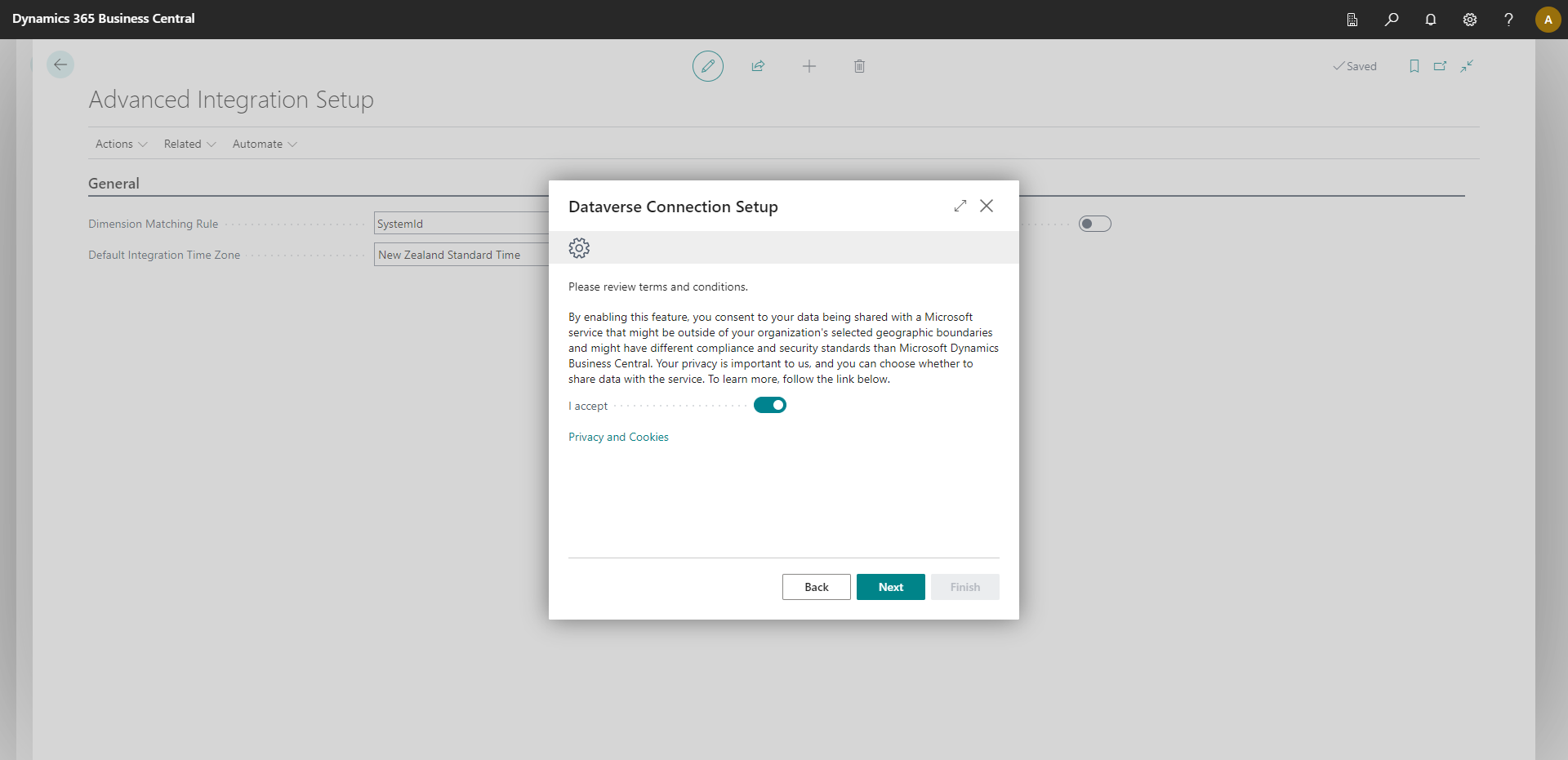Click the disabled Finish button
The height and width of the screenshot is (760, 1568).
pyautogui.click(x=965, y=587)
